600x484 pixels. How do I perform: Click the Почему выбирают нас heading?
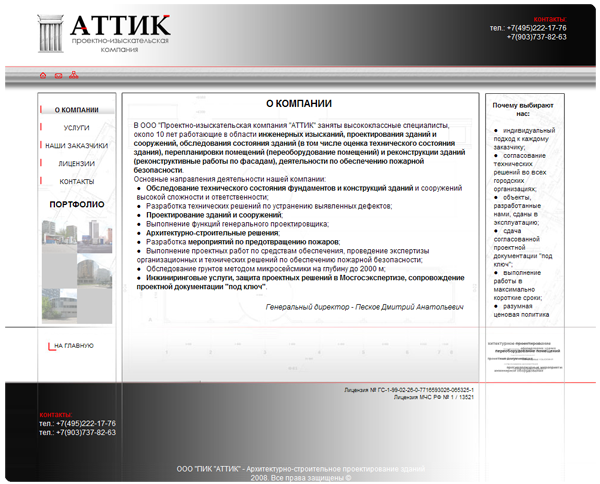523,109
